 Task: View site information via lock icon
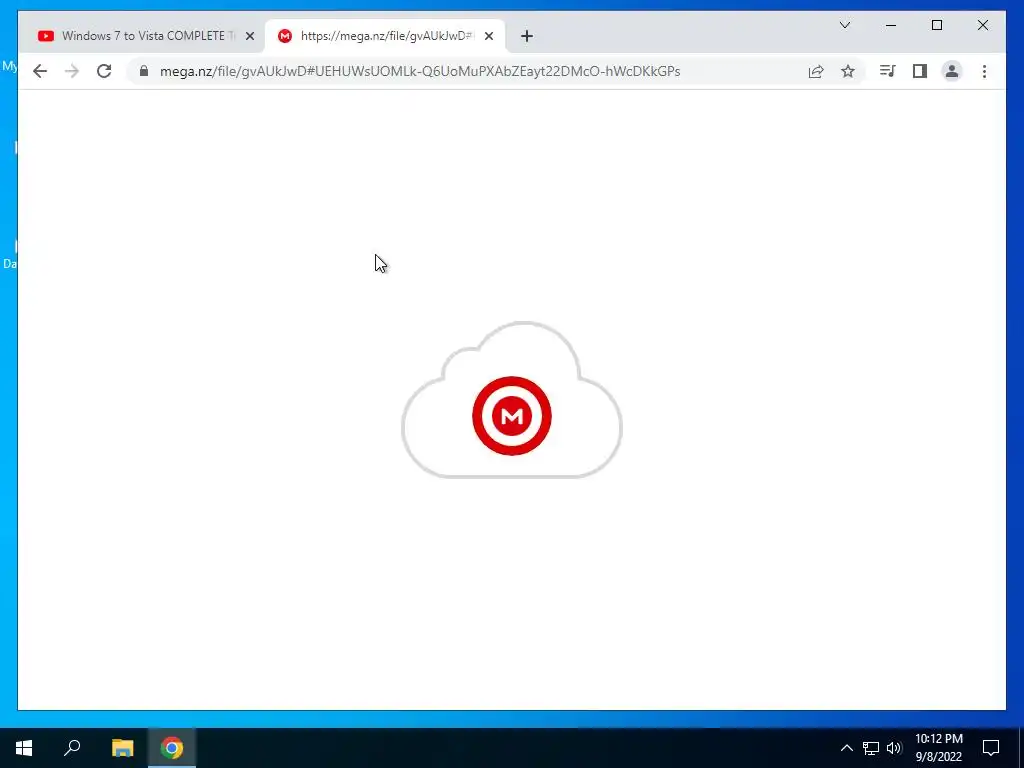pos(144,71)
